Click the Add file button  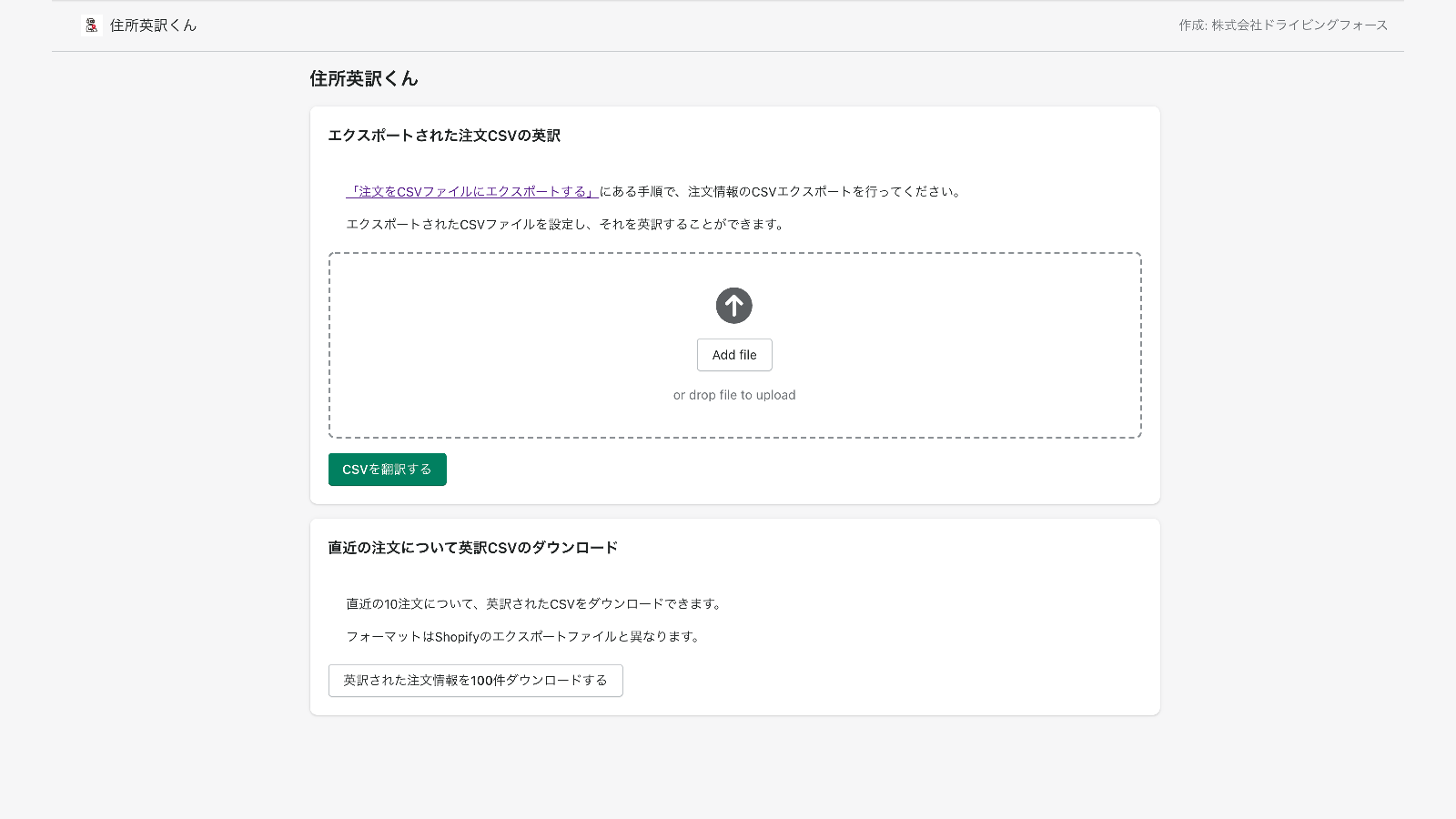click(x=734, y=355)
